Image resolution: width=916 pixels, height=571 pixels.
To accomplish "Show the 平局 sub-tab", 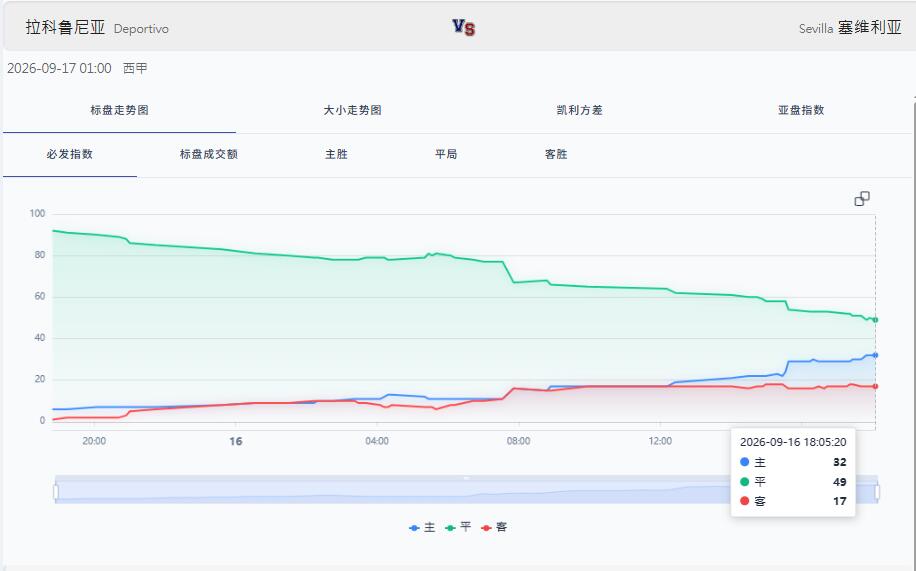I will point(446,154).
